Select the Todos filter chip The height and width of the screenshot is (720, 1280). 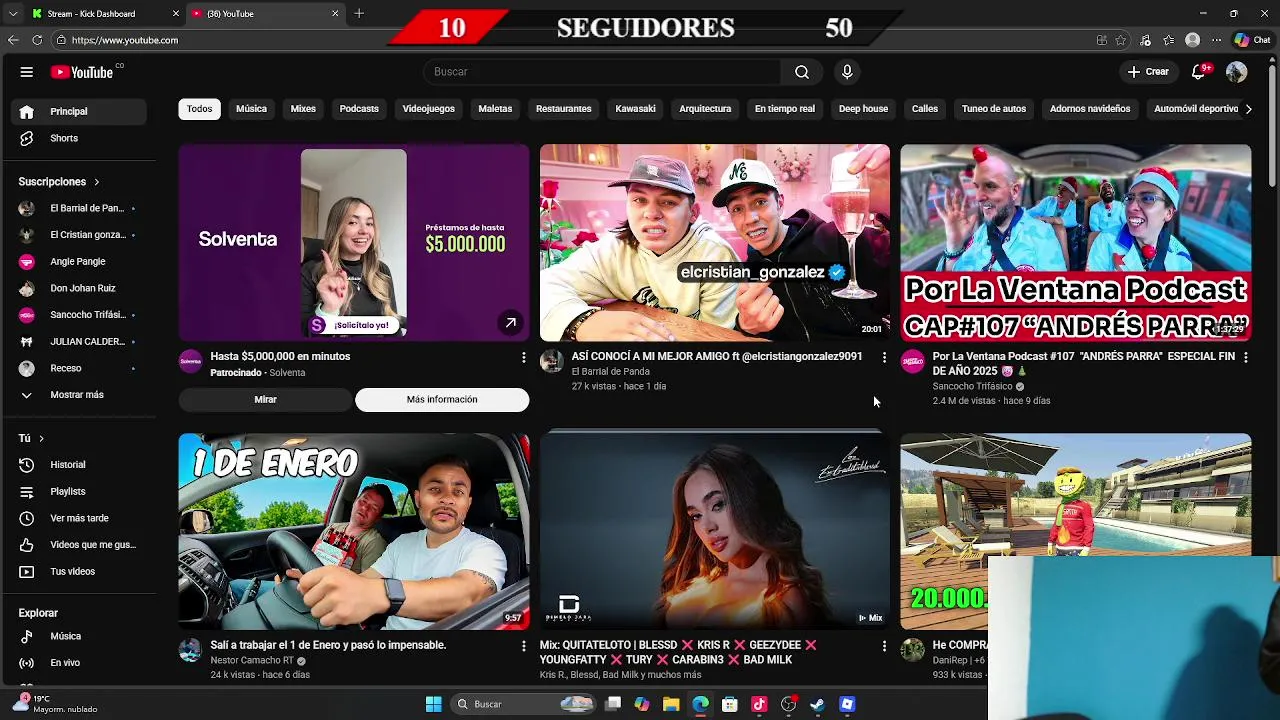pos(199,109)
